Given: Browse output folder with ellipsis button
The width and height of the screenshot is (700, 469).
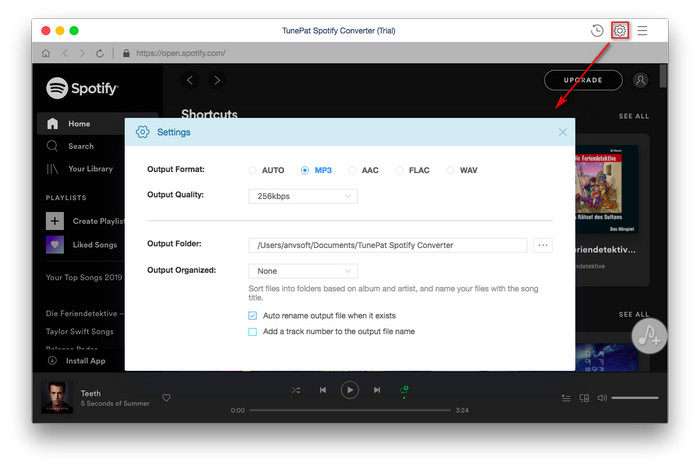Looking at the screenshot, I should point(543,245).
